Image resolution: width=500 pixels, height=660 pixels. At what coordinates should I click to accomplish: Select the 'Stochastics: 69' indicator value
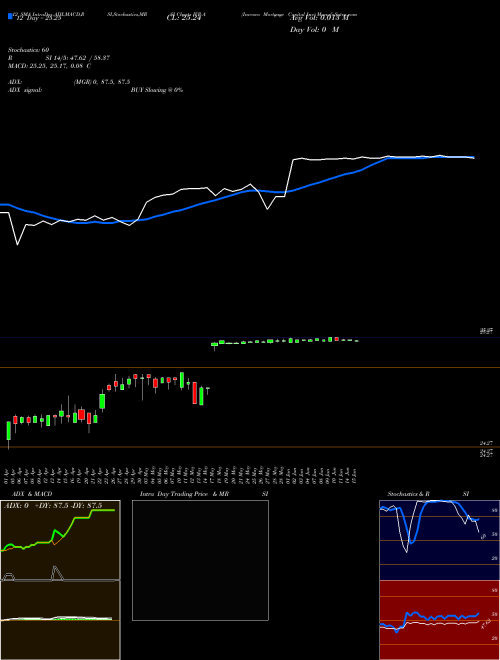point(29,50)
